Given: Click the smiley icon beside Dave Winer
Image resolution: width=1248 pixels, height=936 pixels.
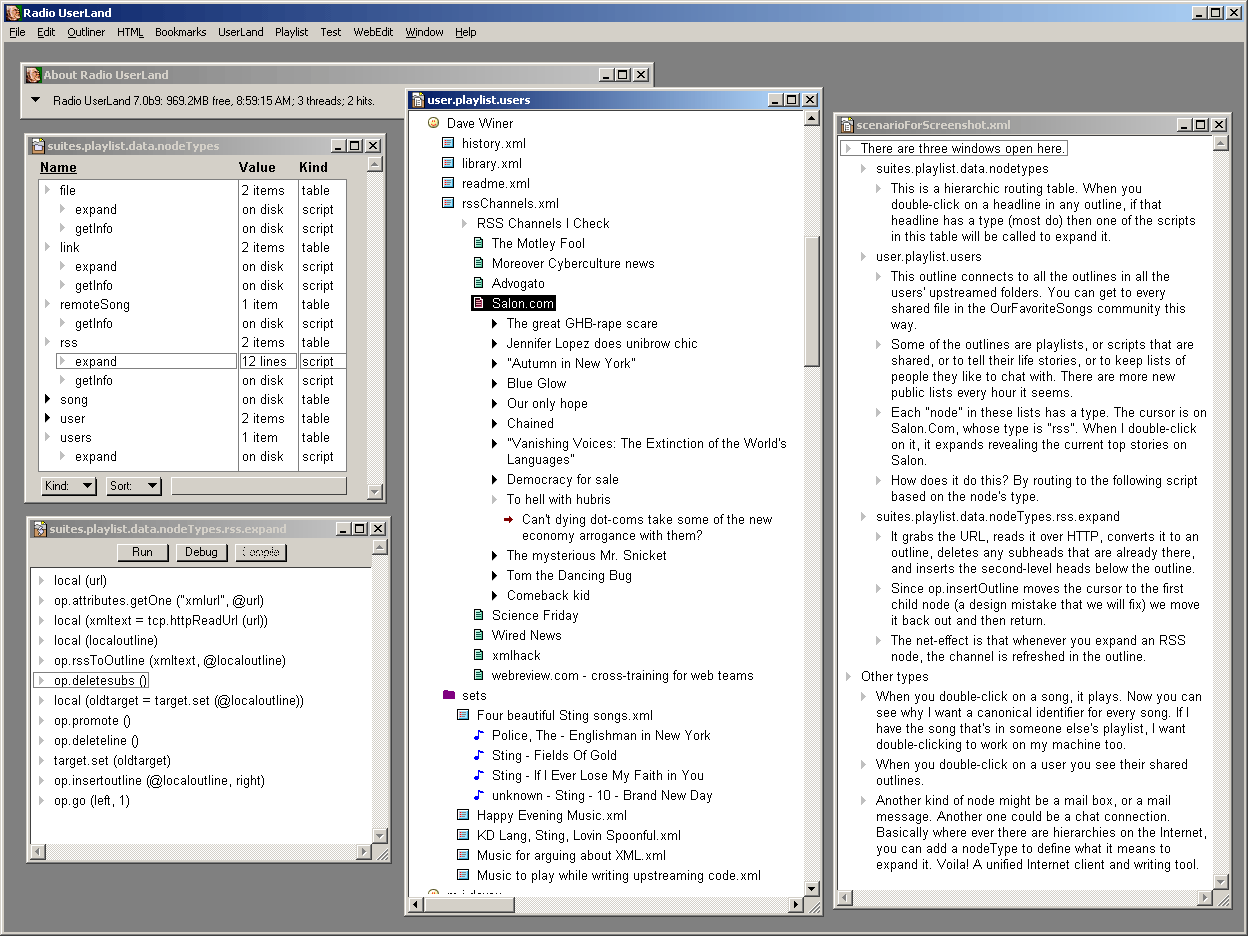Looking at the screenshot, I should (x=433, y=123).
